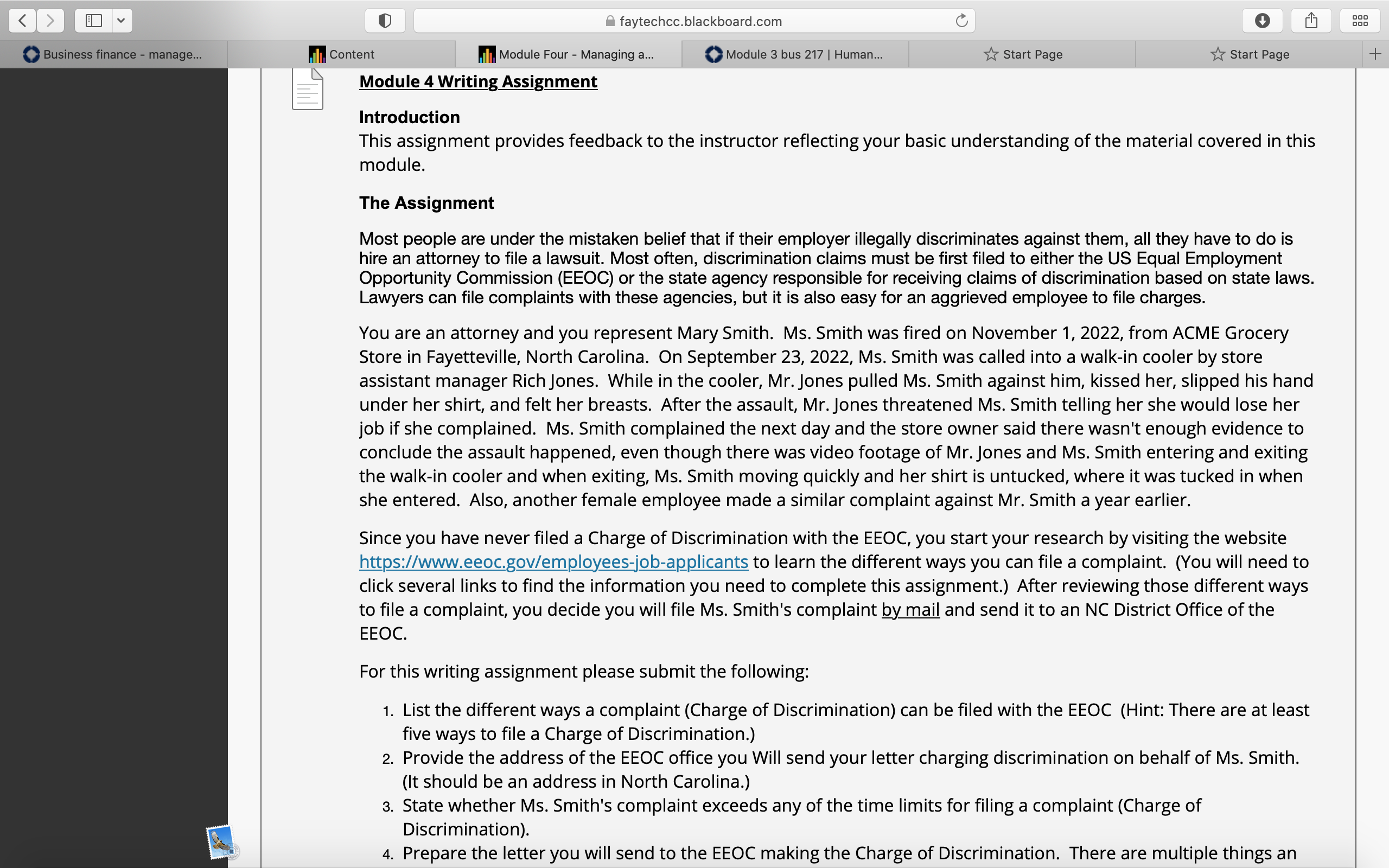Image resolution: width=1389 pixels, height=868 pixels.
Task: Select the Module Four - Managing tab
Action: pyautogui.click(x=568, y=54)
